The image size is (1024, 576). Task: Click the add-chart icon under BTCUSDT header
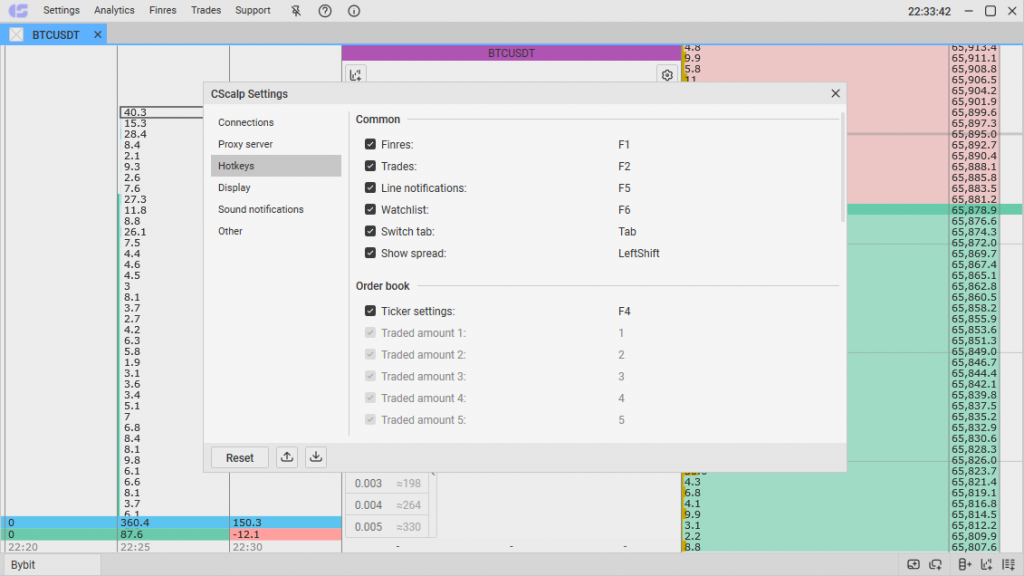click(x=357, y=74)
